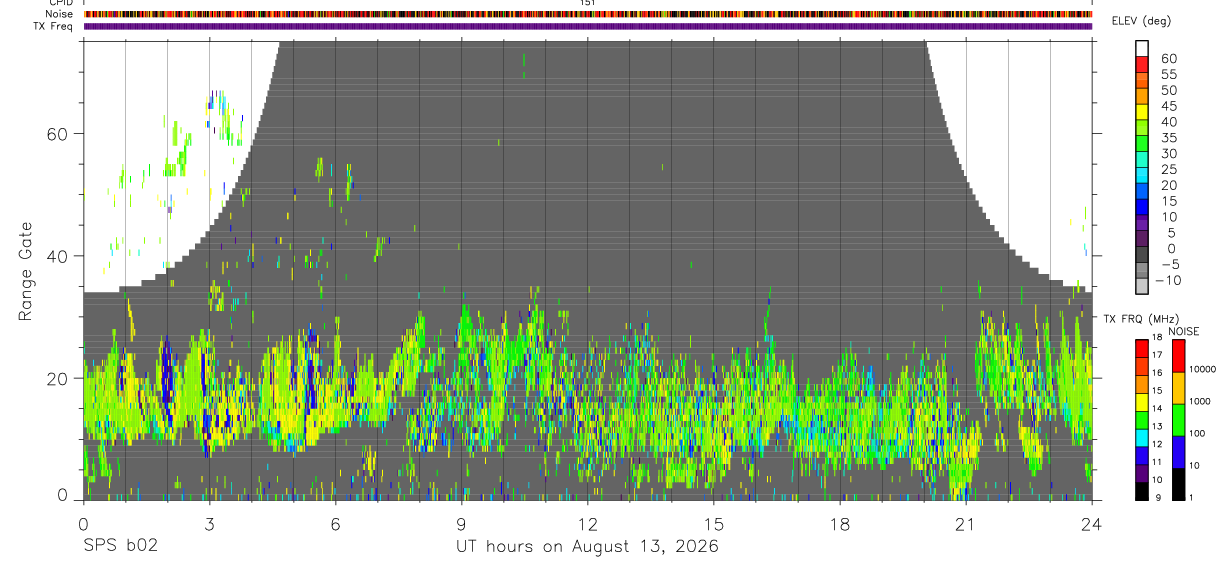Click the red swatch beside 60 on ELEV colorbar
Viewport: 1228px width, 567px height.
click(x=1143, y=63)
